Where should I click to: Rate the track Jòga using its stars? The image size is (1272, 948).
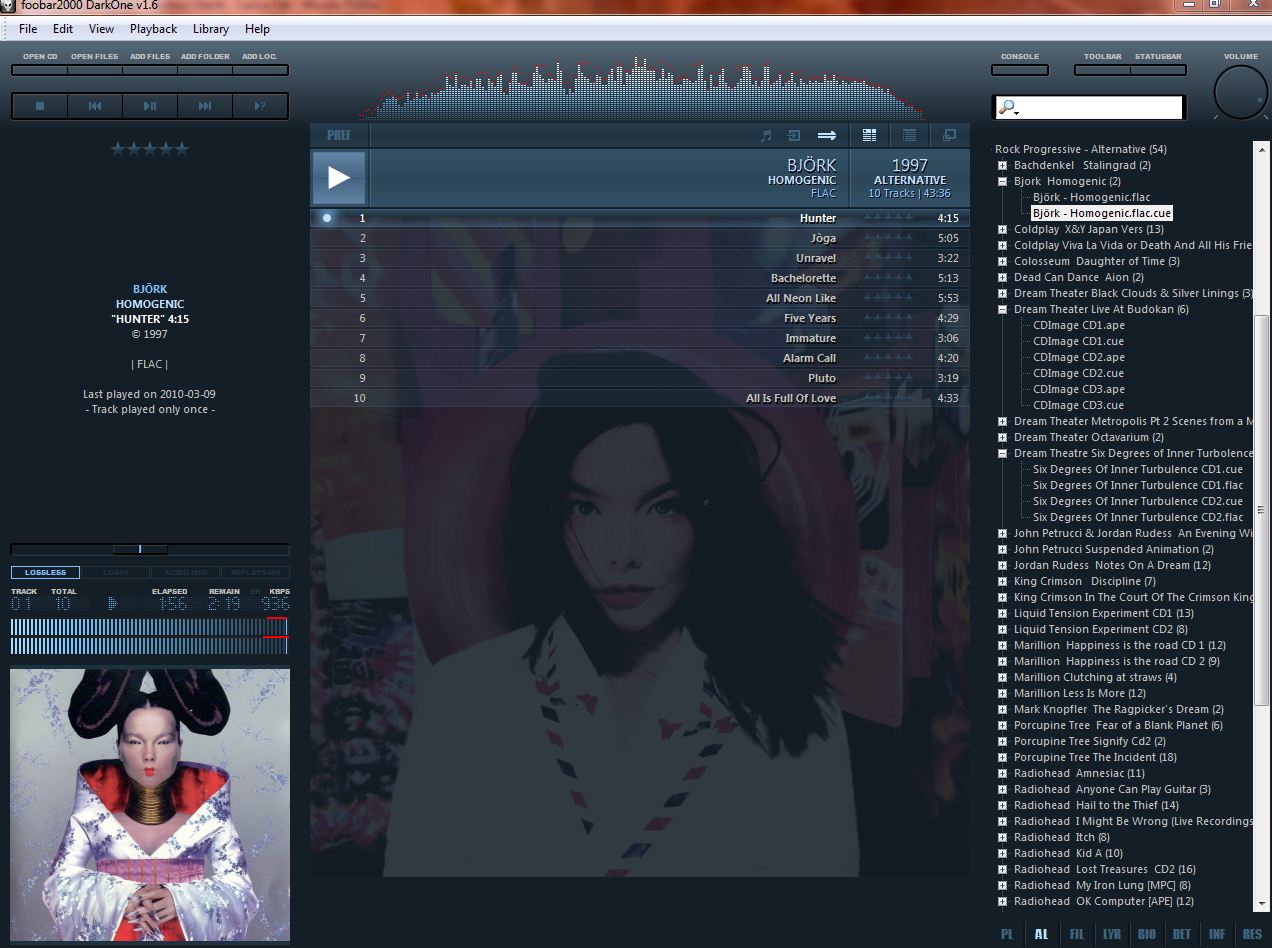pyautogui.click(x=888, y=238)
